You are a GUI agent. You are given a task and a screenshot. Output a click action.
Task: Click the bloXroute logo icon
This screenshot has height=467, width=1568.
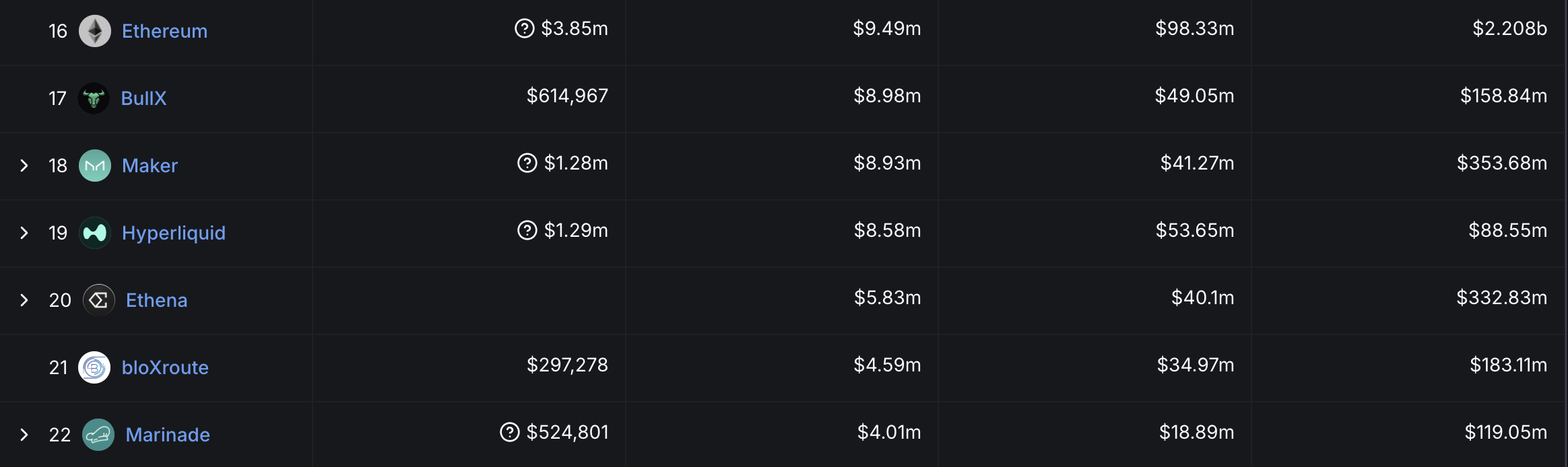[x=94, y=367]
